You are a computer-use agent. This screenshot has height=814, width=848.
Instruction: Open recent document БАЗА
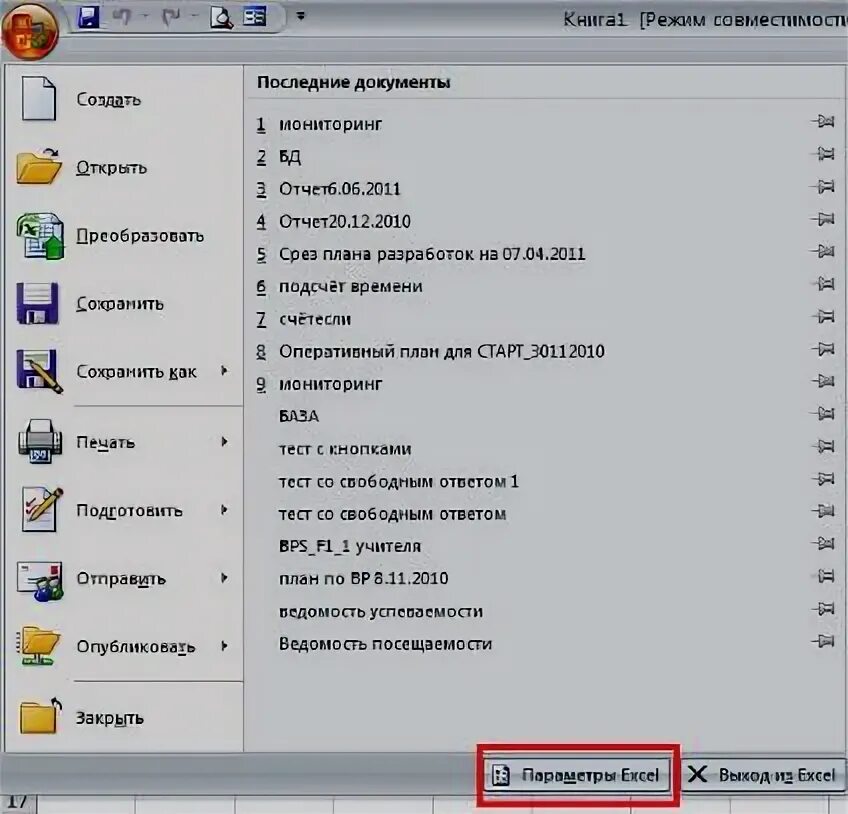pyautogui.click(x=299, y=416)
